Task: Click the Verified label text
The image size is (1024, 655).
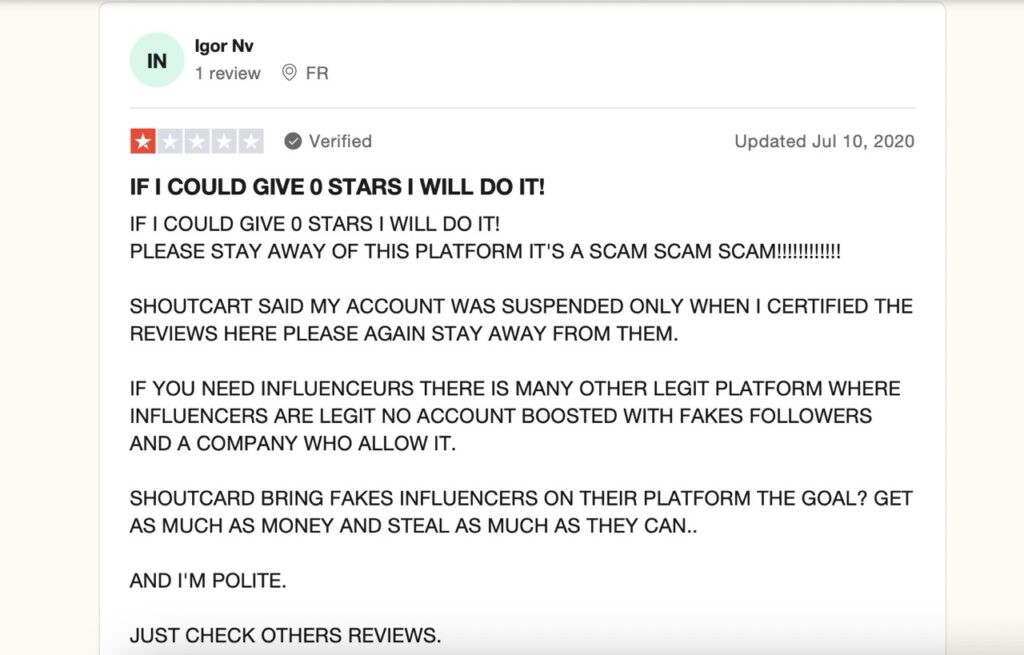Action: tap(340, 141)
